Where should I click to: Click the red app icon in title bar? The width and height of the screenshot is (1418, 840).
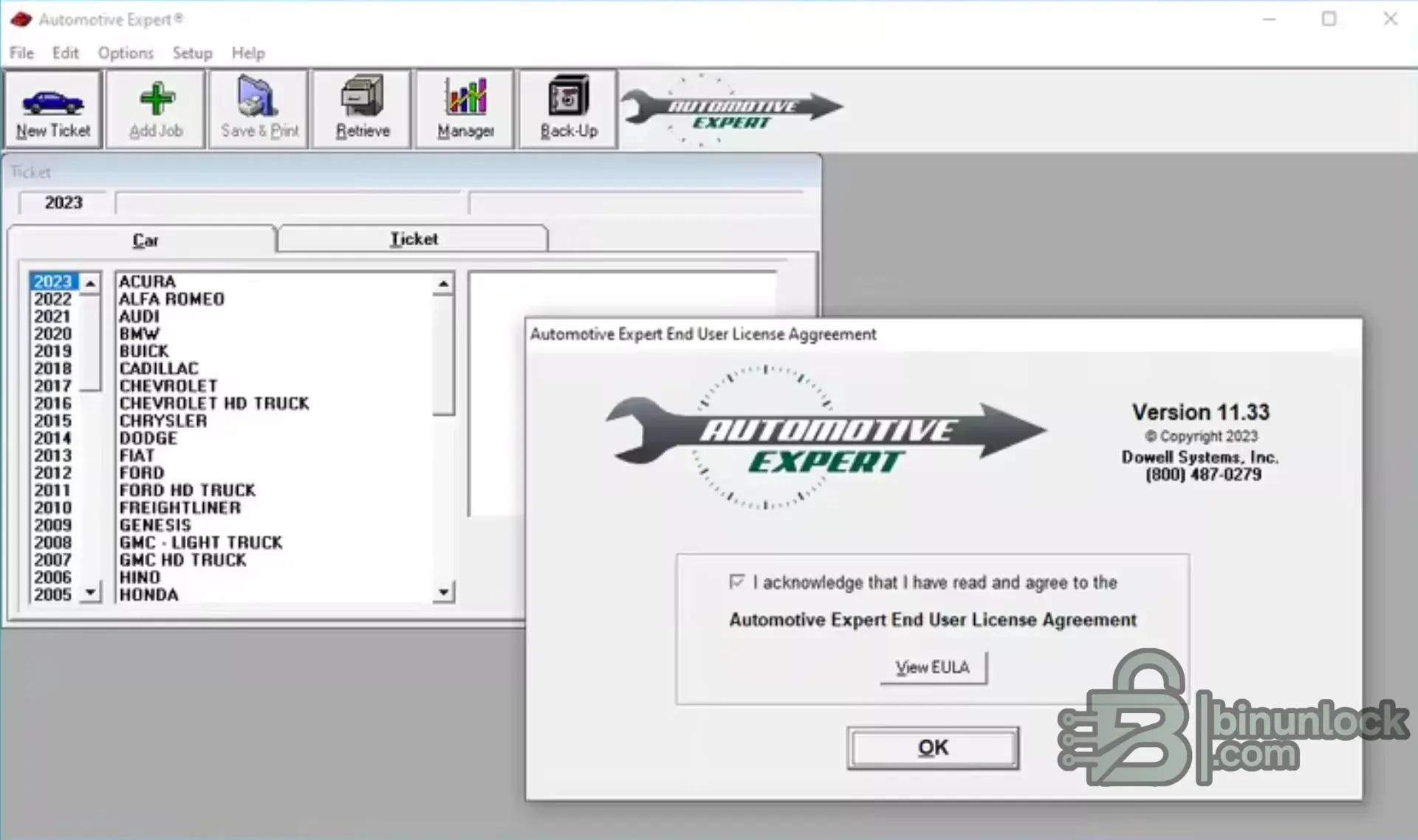[x=21, y=19]
